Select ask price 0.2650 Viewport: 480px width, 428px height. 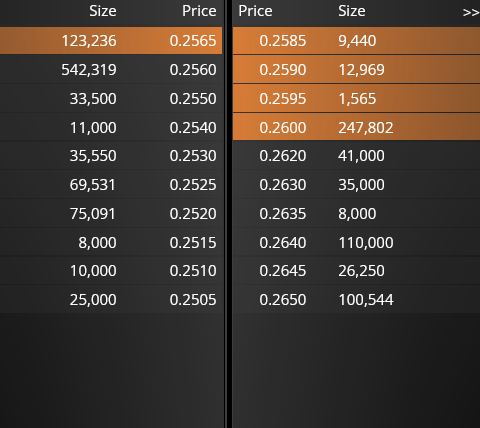pos(283,300)
